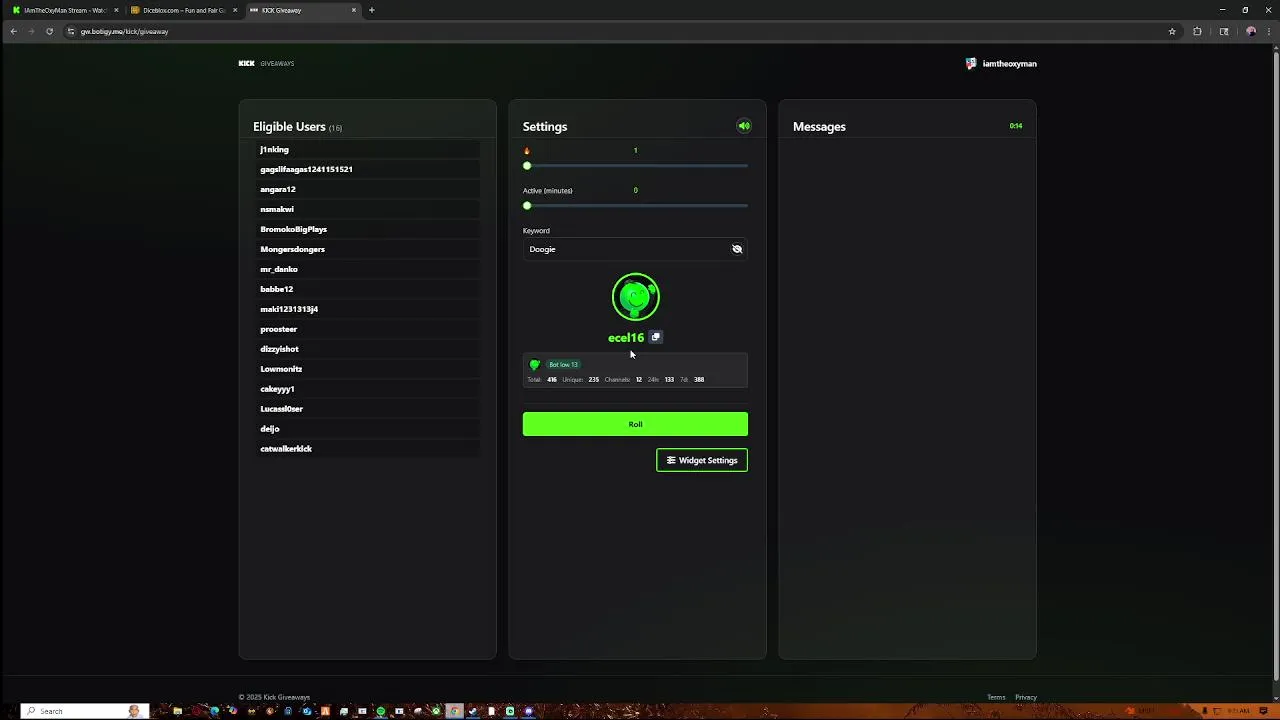
Task: Click the iamtheoxyman profile avatar
Action: pos(970,63)
